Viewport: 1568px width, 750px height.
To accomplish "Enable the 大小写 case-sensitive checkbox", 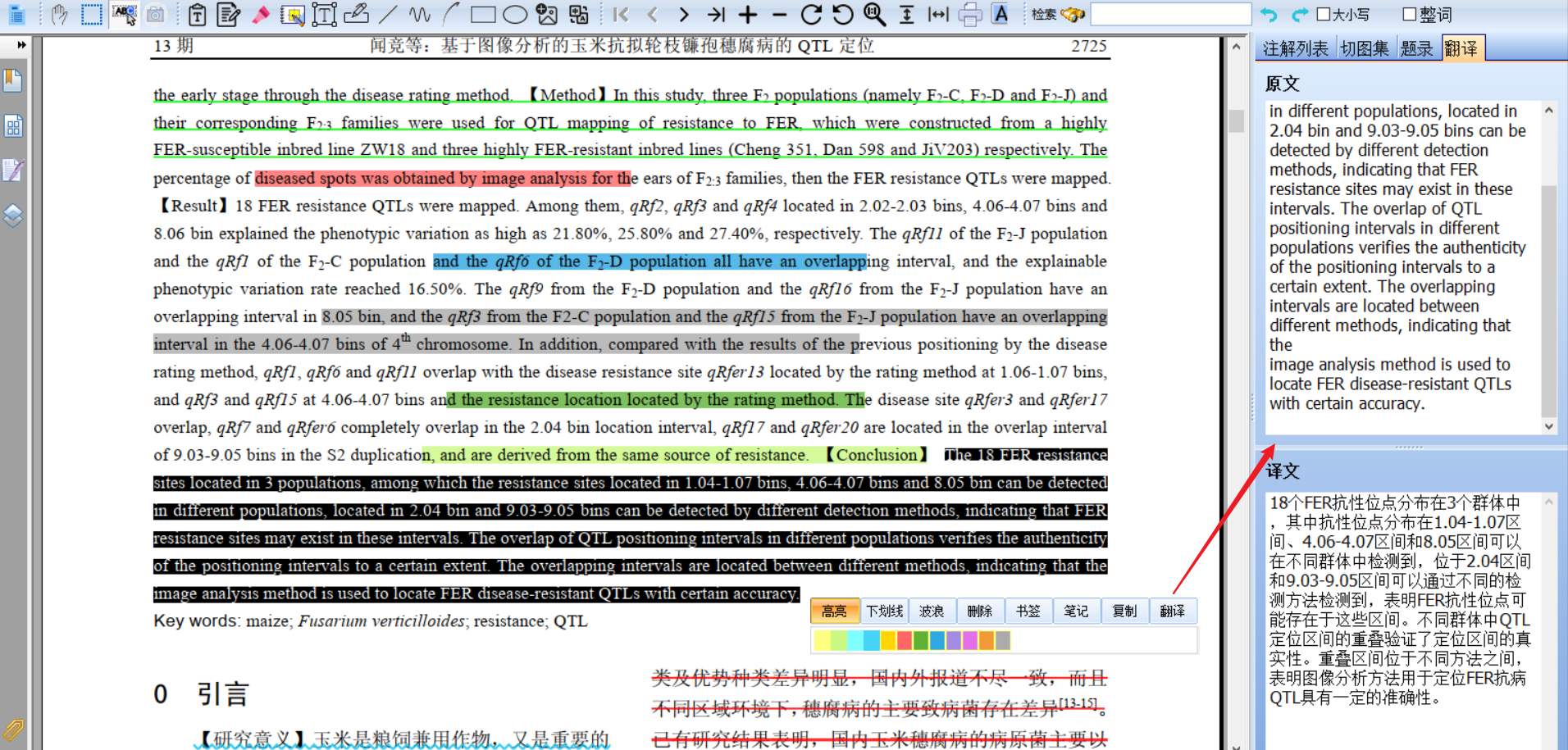I will click(x=1323, y=14).
